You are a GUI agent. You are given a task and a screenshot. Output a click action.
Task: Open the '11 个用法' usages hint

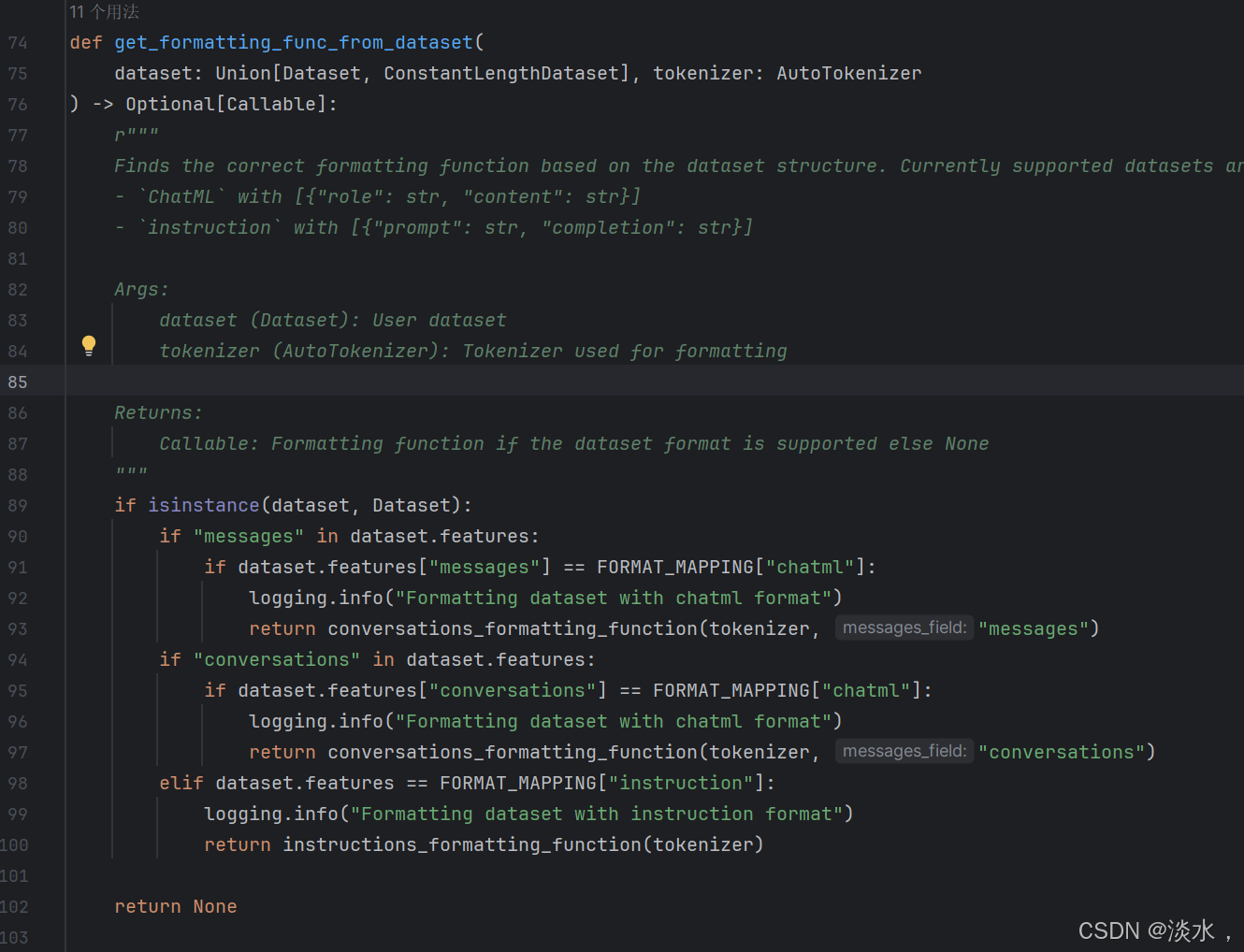coord(104,12)
